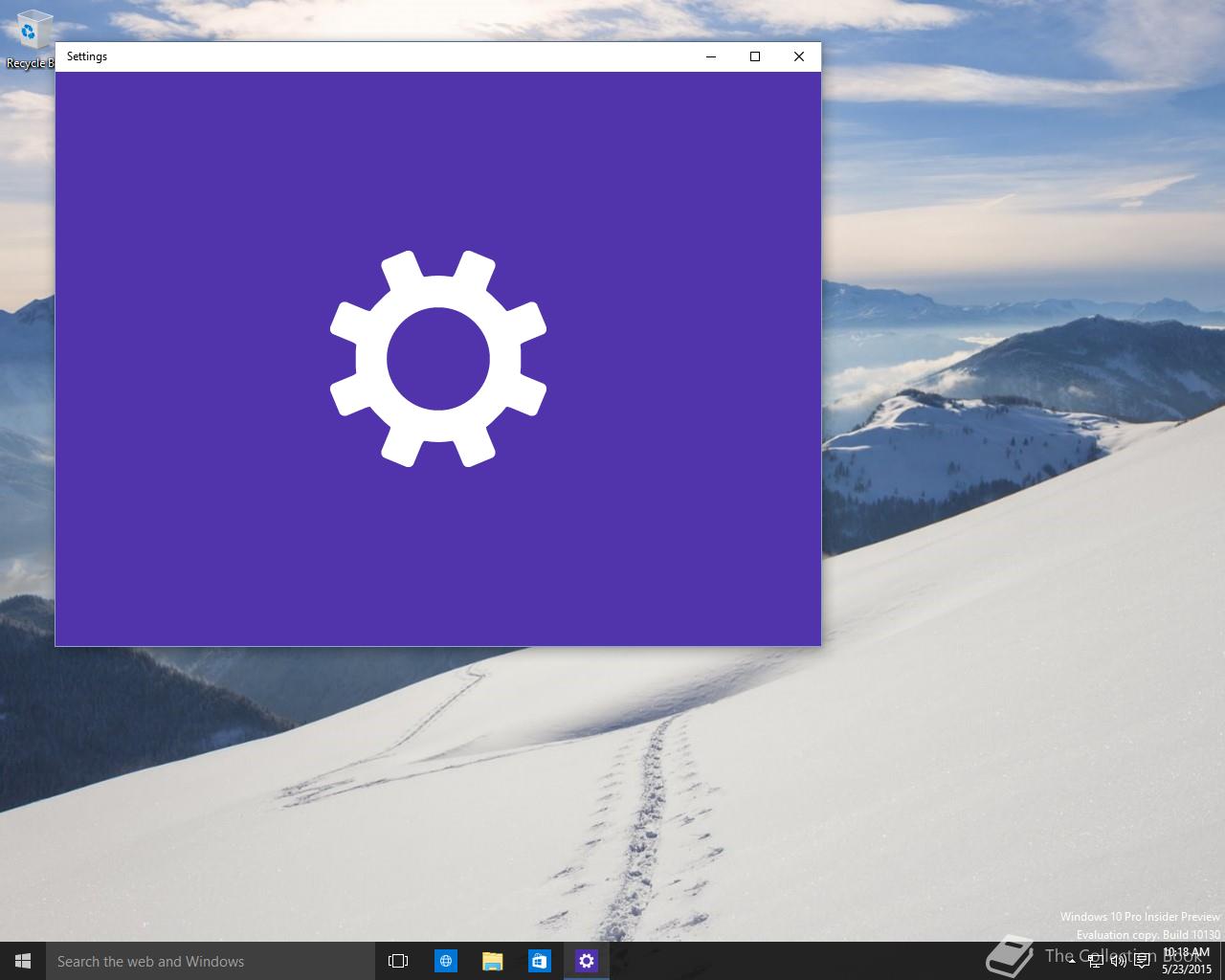Launch the globe browser icon in taskbar
This screenshot has width=1225, height=980.
click(x=445, y=961)
